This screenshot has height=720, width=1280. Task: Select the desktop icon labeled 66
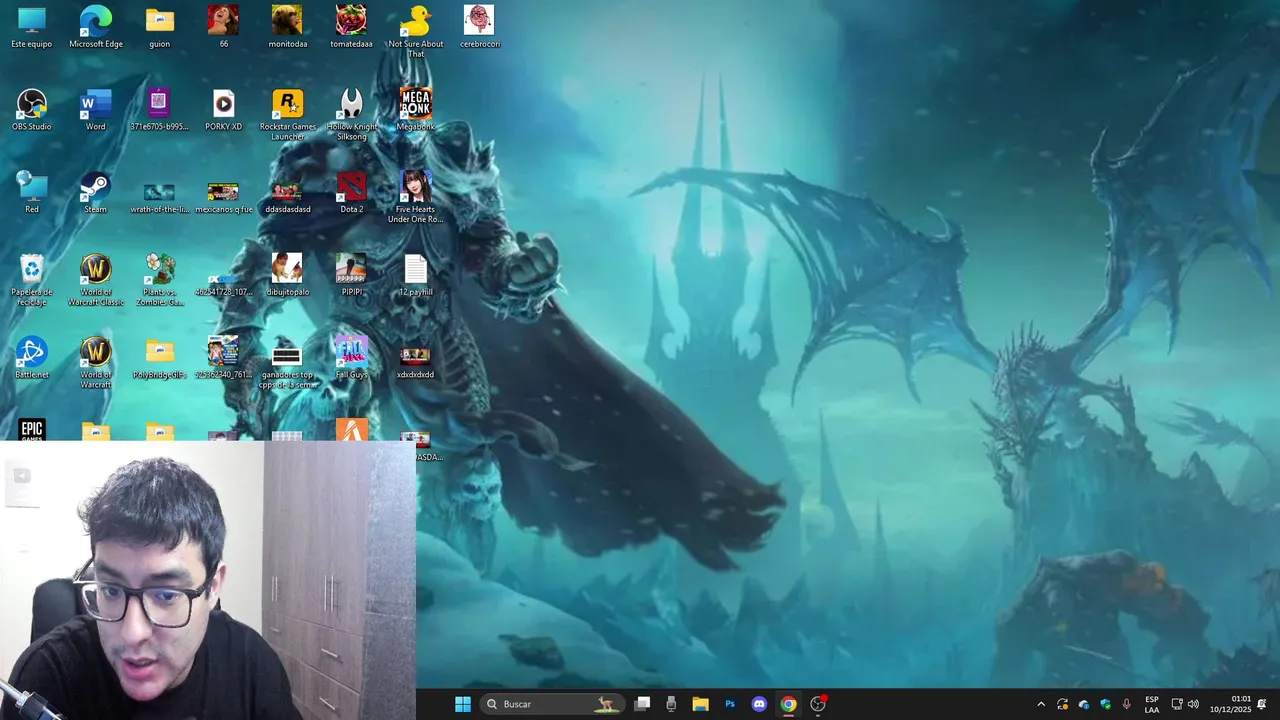223,27
